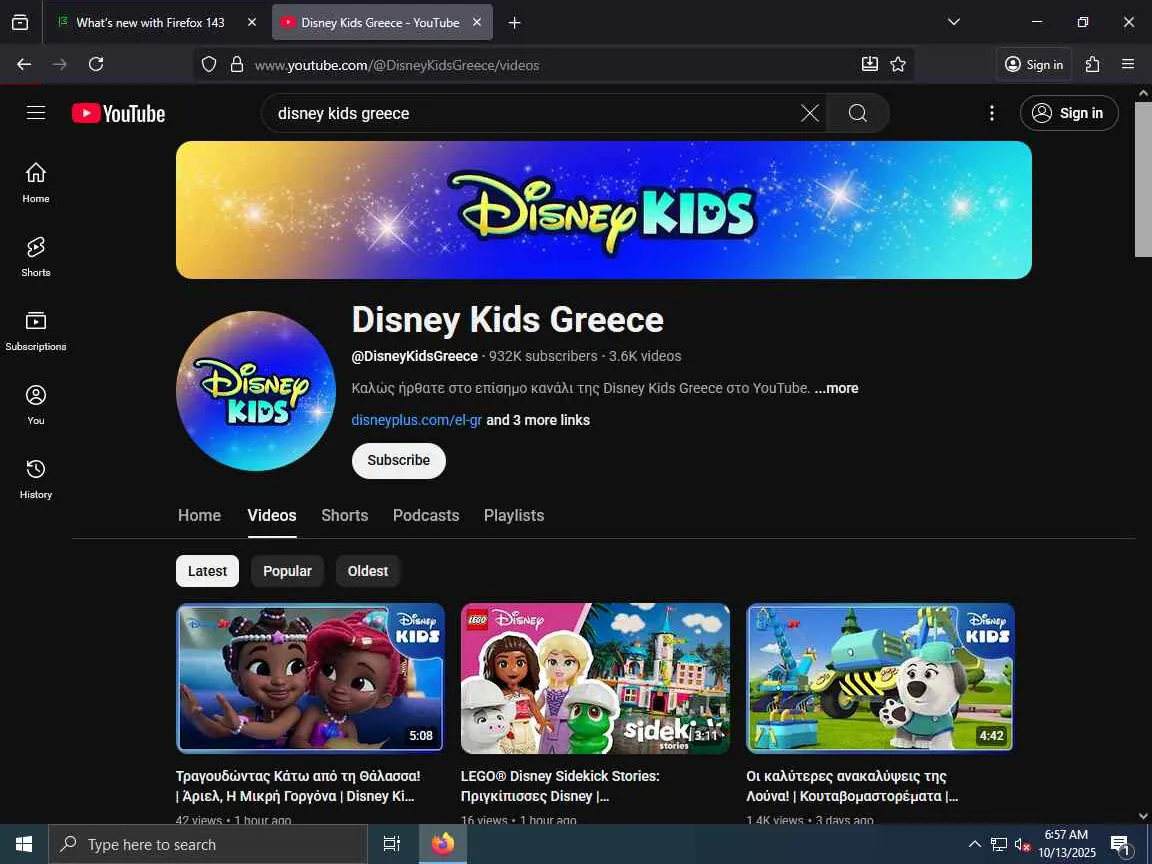This screenshot has width=1152, height=864.
Task: Switch to the channel Shorts tab
Action: click(x=345, y=516)
